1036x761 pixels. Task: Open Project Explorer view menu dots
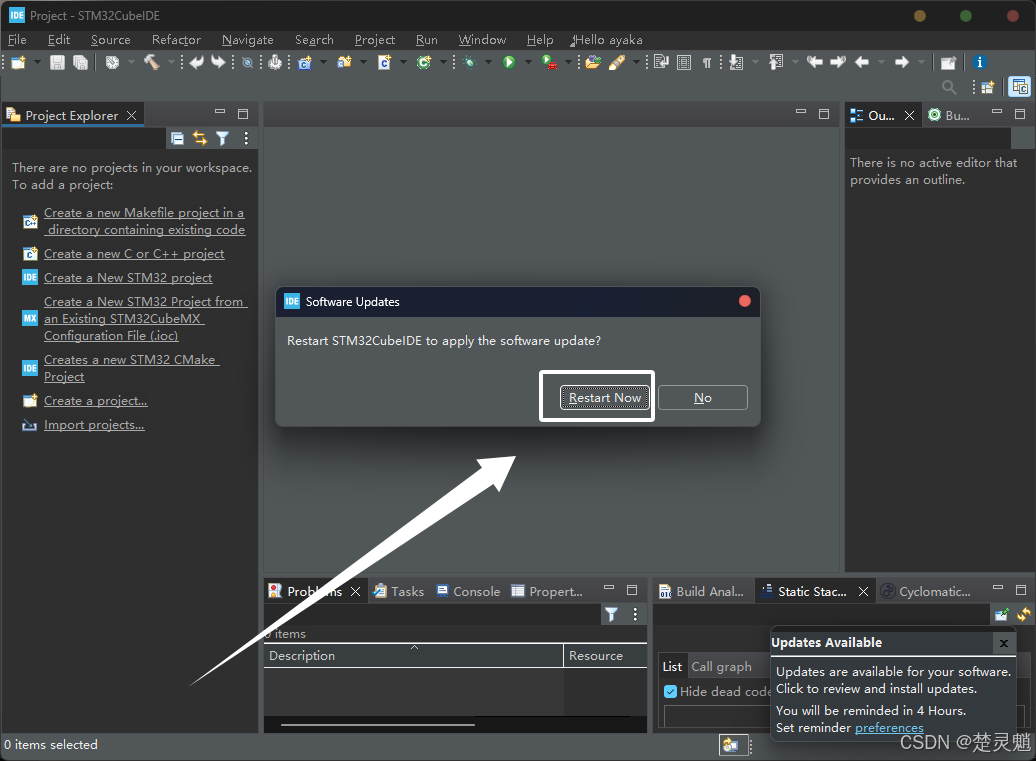(x=246, y=138)
